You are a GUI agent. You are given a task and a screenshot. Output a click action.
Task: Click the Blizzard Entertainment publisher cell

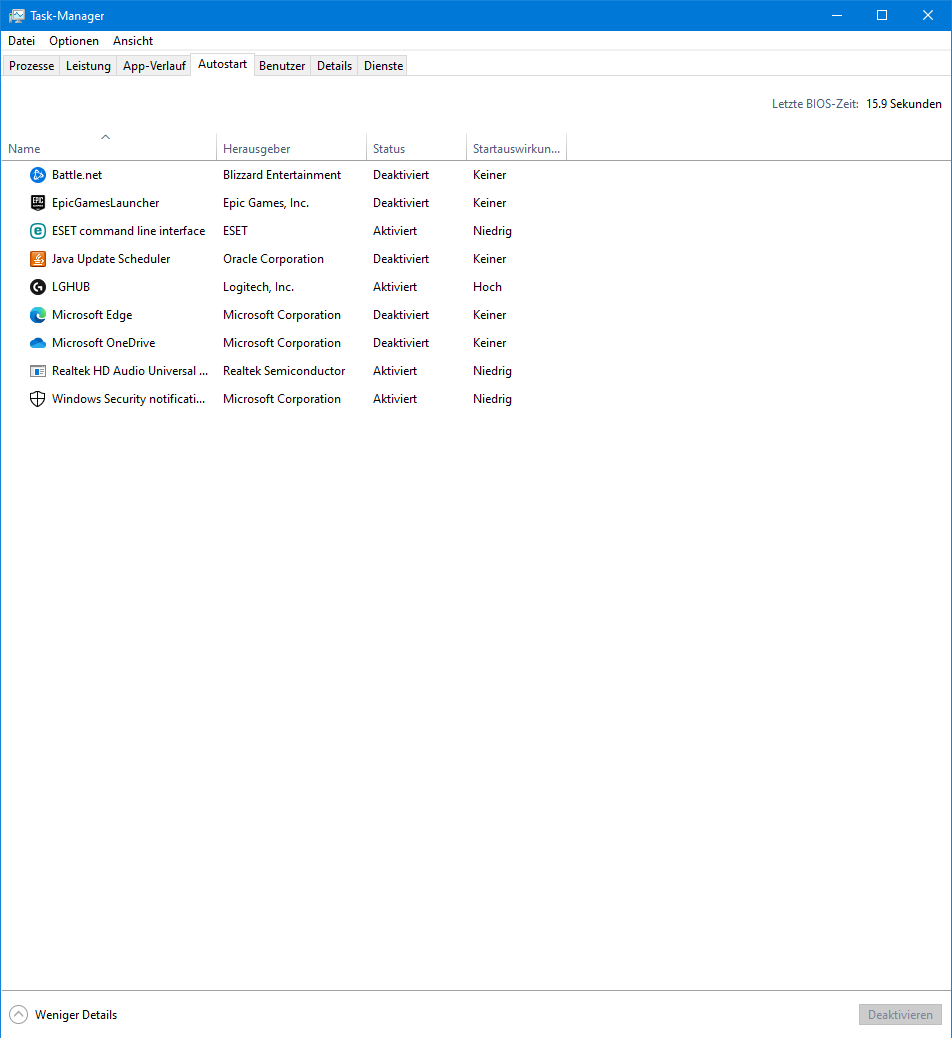coord(282,175)
